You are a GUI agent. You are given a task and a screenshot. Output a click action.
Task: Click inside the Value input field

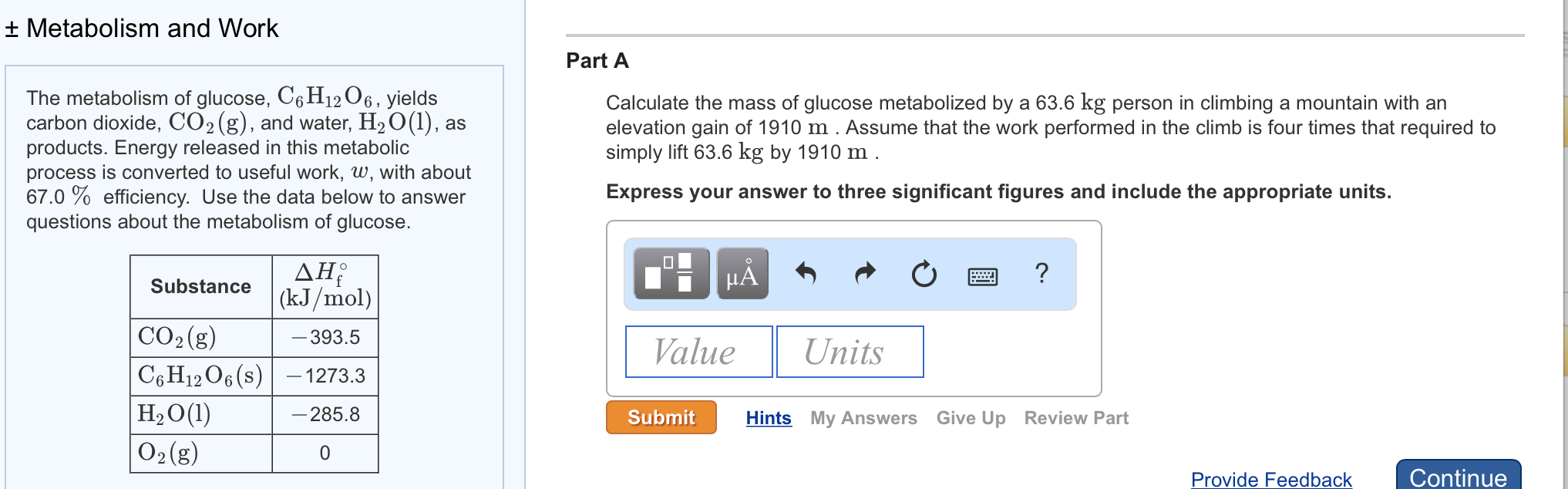[x=698, y=352]
